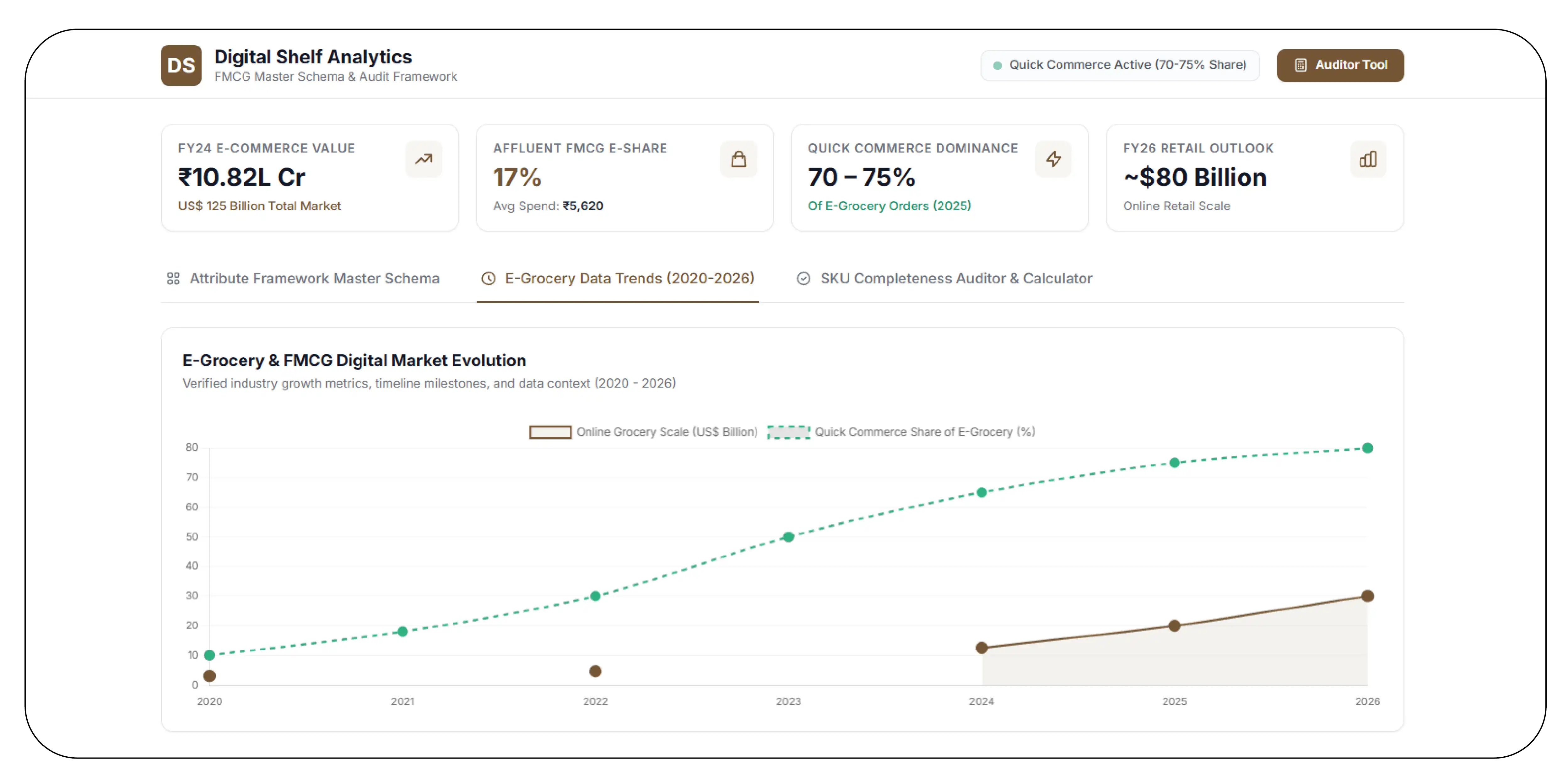1568x778 pixels.
Task: Click the DS logo icon
Action: [181, 65]
